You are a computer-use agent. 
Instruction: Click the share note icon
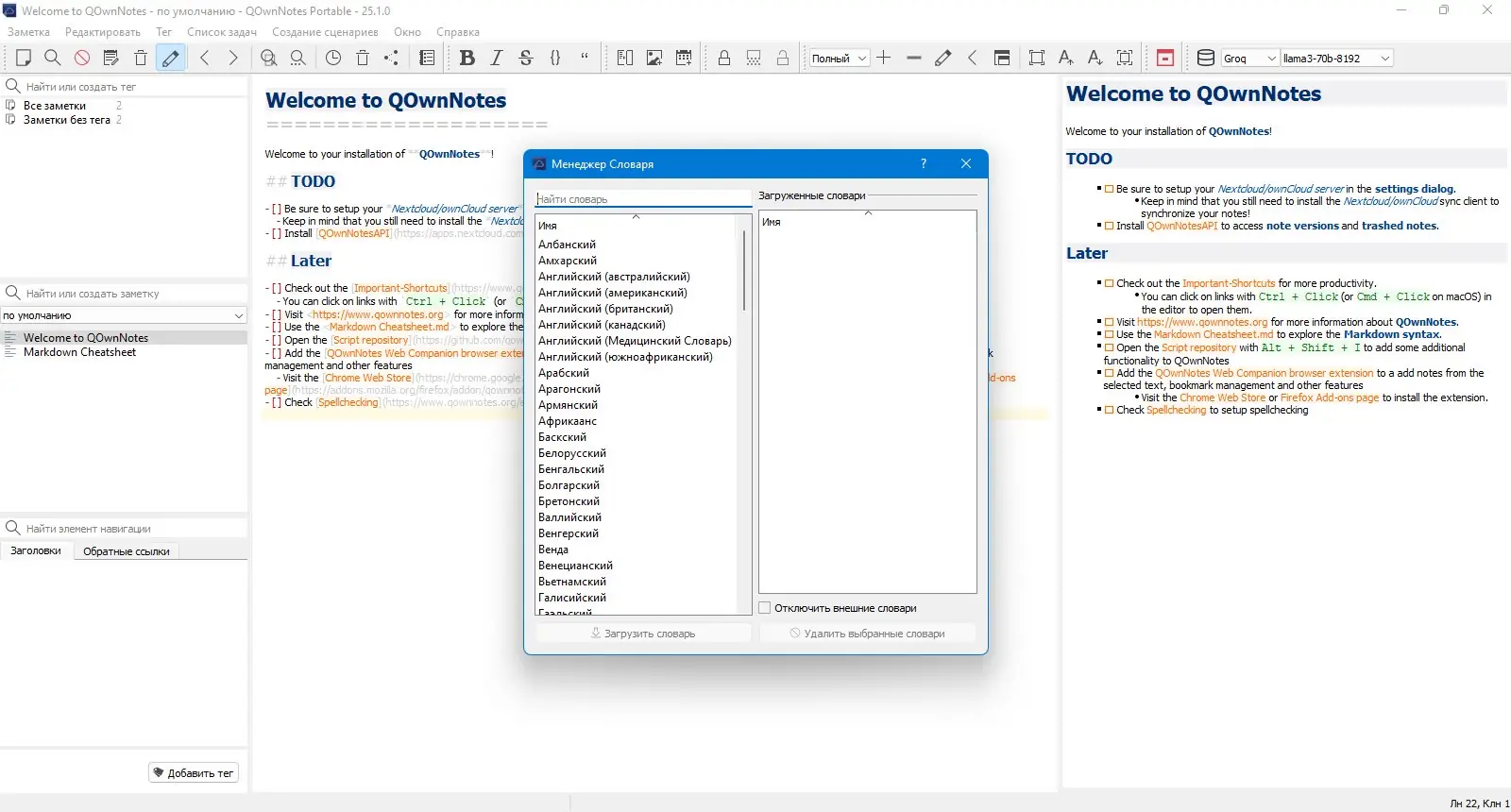[x=391, y=58]
